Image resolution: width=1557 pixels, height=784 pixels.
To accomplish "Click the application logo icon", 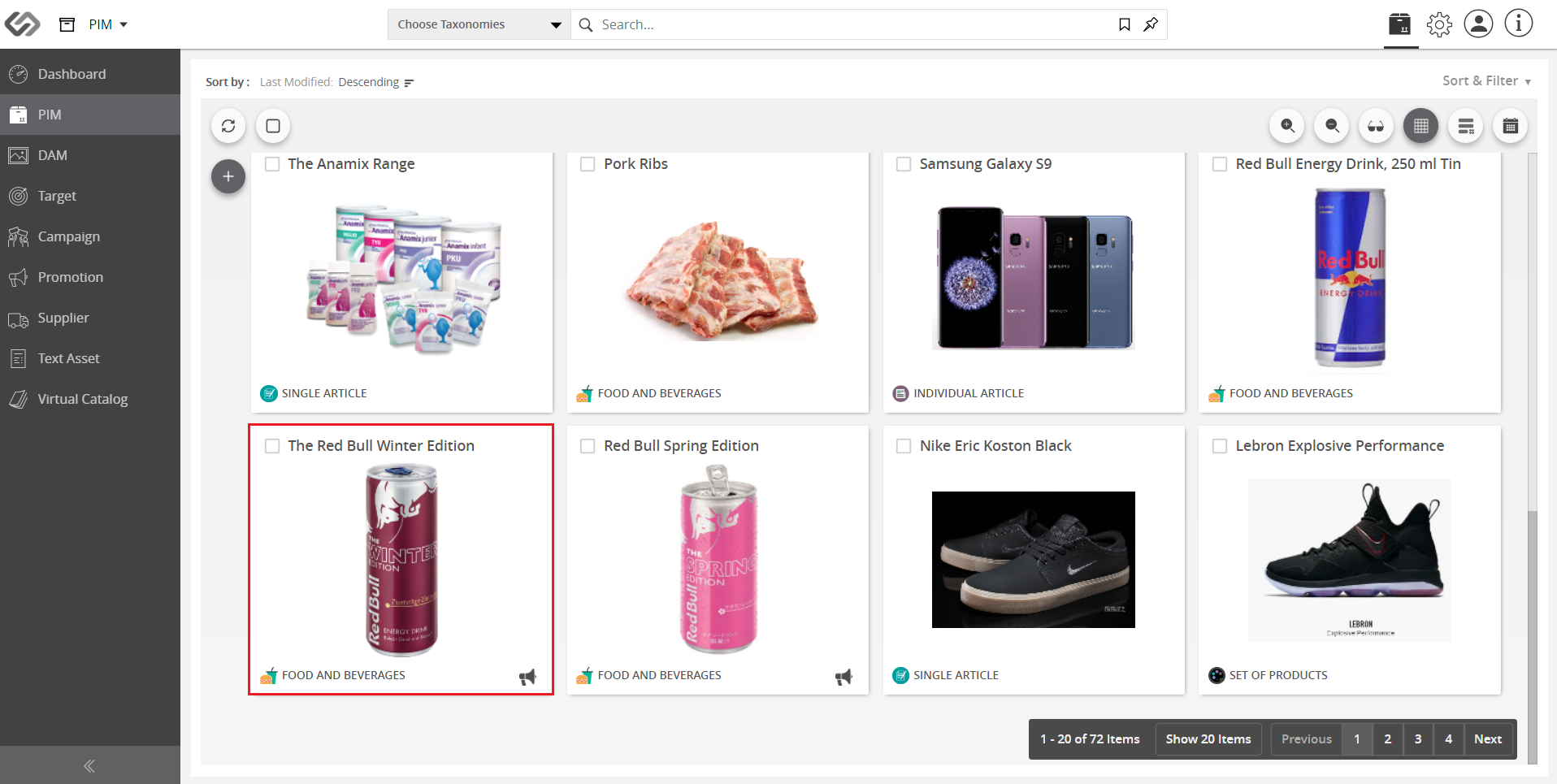I will [22, 24].
